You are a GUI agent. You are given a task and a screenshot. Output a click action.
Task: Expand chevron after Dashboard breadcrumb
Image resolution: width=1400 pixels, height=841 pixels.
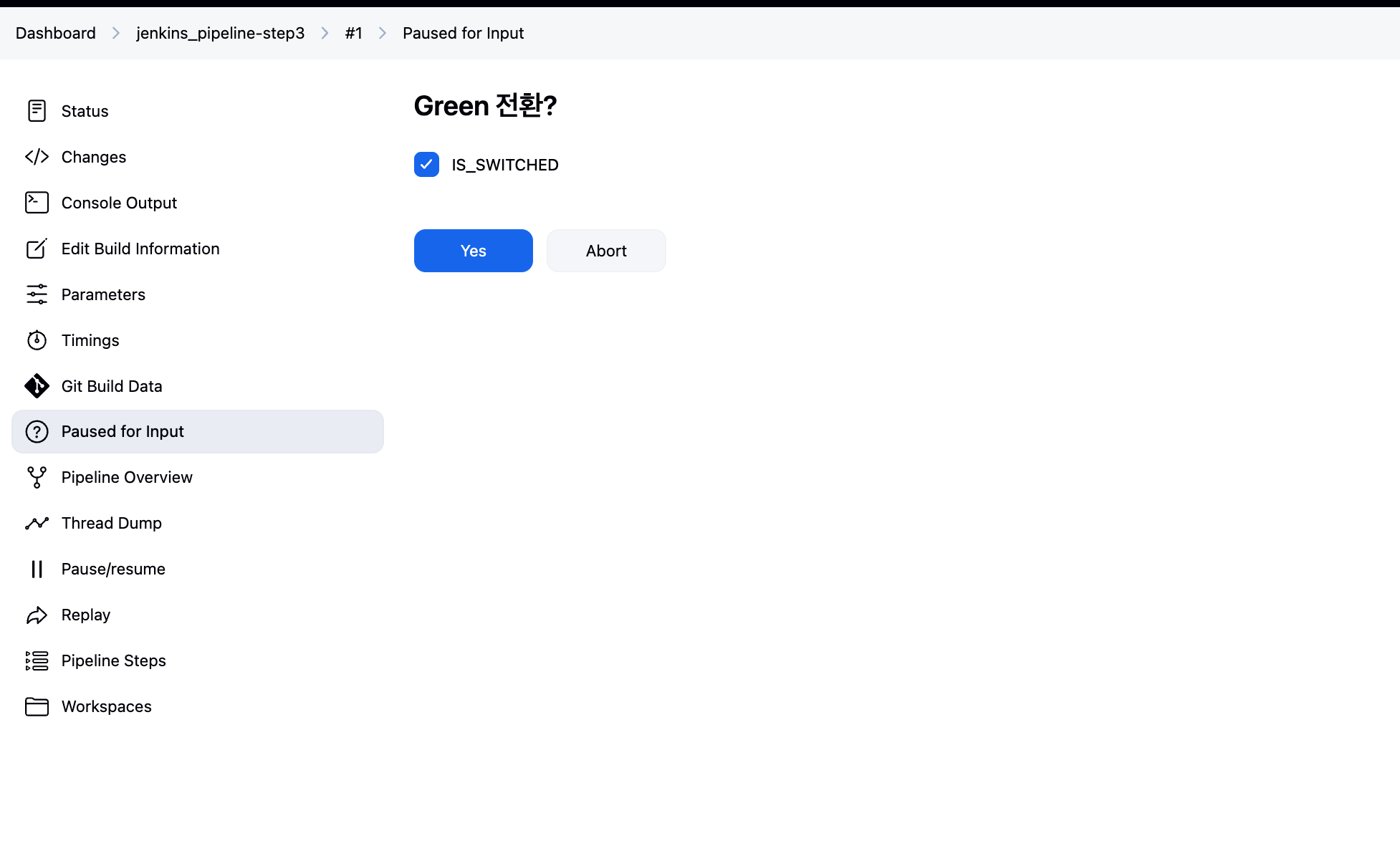pos(116,33)
